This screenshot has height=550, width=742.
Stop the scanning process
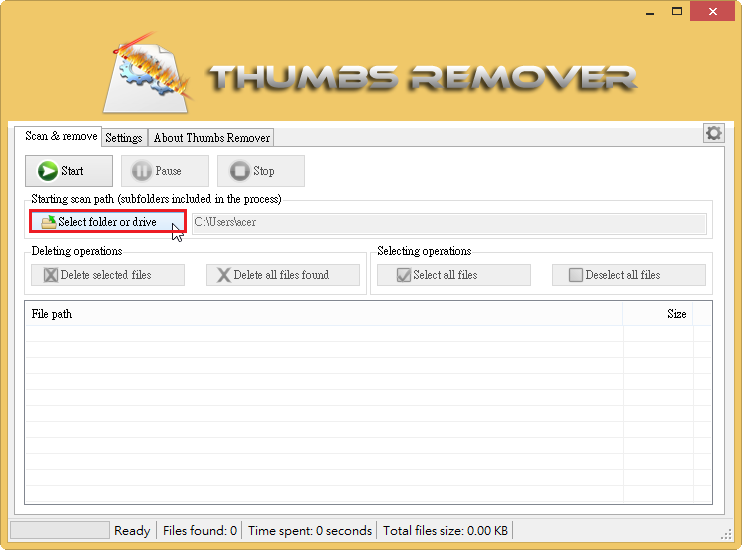tap(260, 171)
